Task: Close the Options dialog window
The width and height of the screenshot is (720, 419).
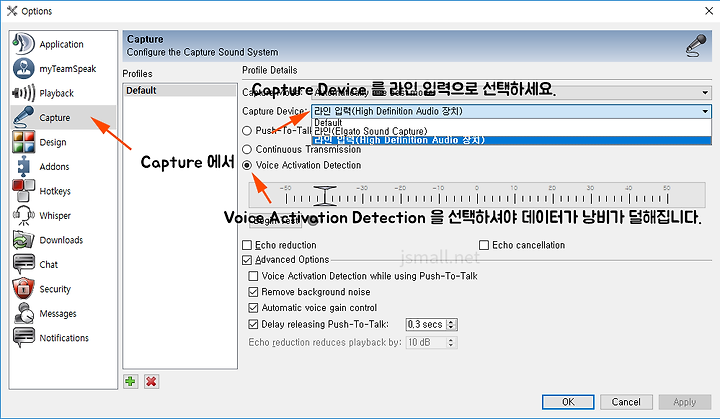Action: (709, 11)
